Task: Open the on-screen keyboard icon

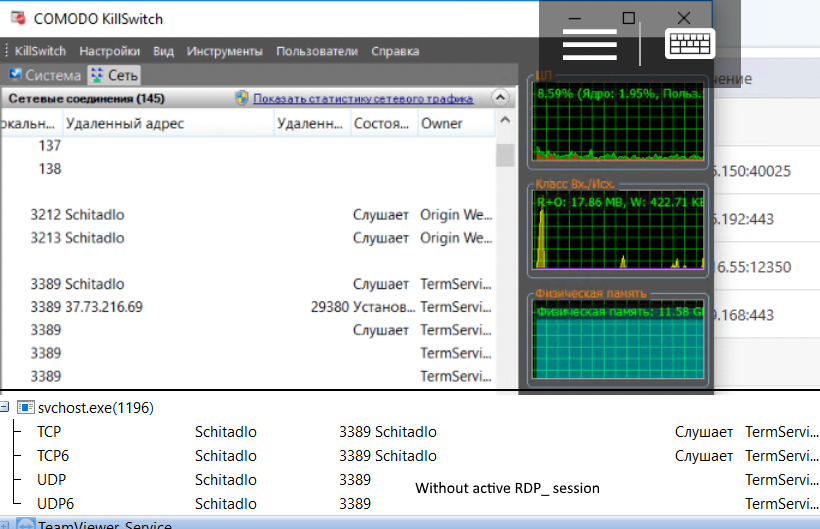Action: click(690, 43)
